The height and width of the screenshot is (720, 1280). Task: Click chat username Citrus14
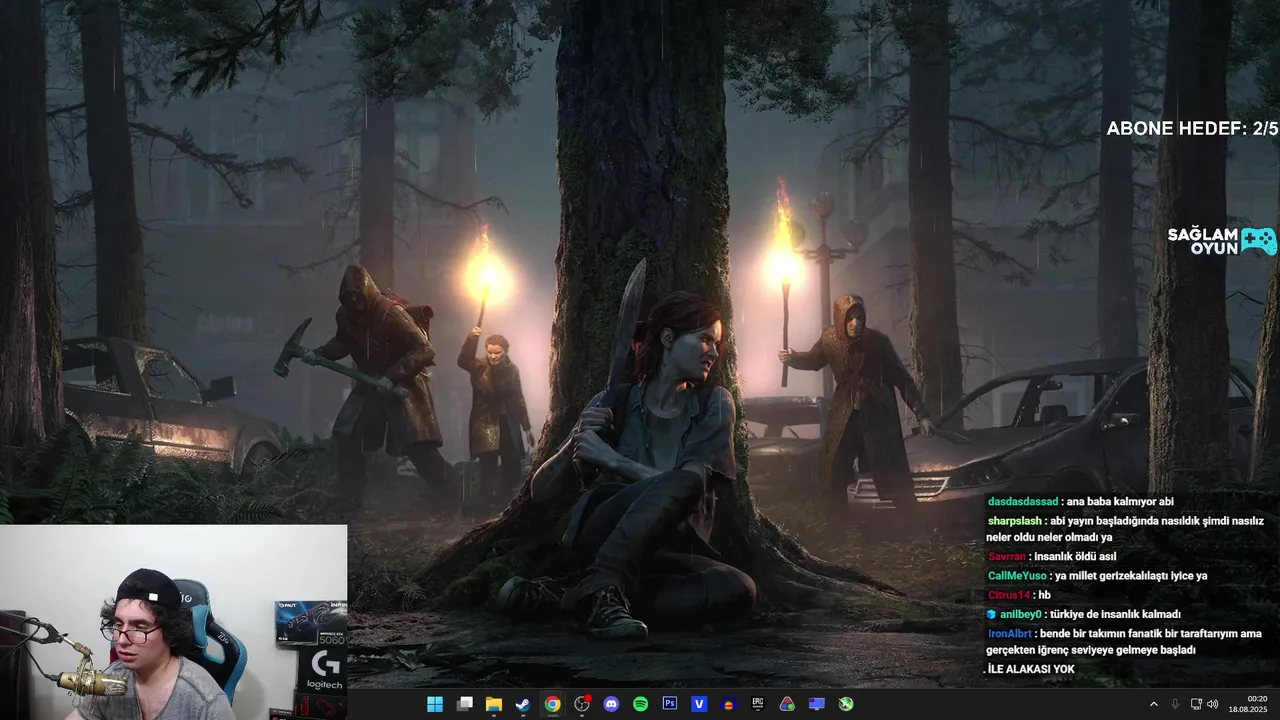tap(1009, 595)
